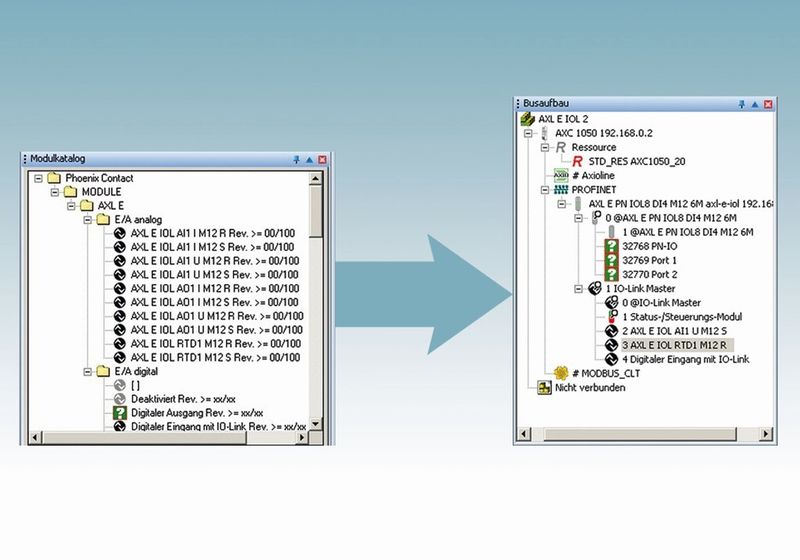Click the Busaufbau horizontal scrollbar thumb
800x560 pixels.
(x=640, y=434)
